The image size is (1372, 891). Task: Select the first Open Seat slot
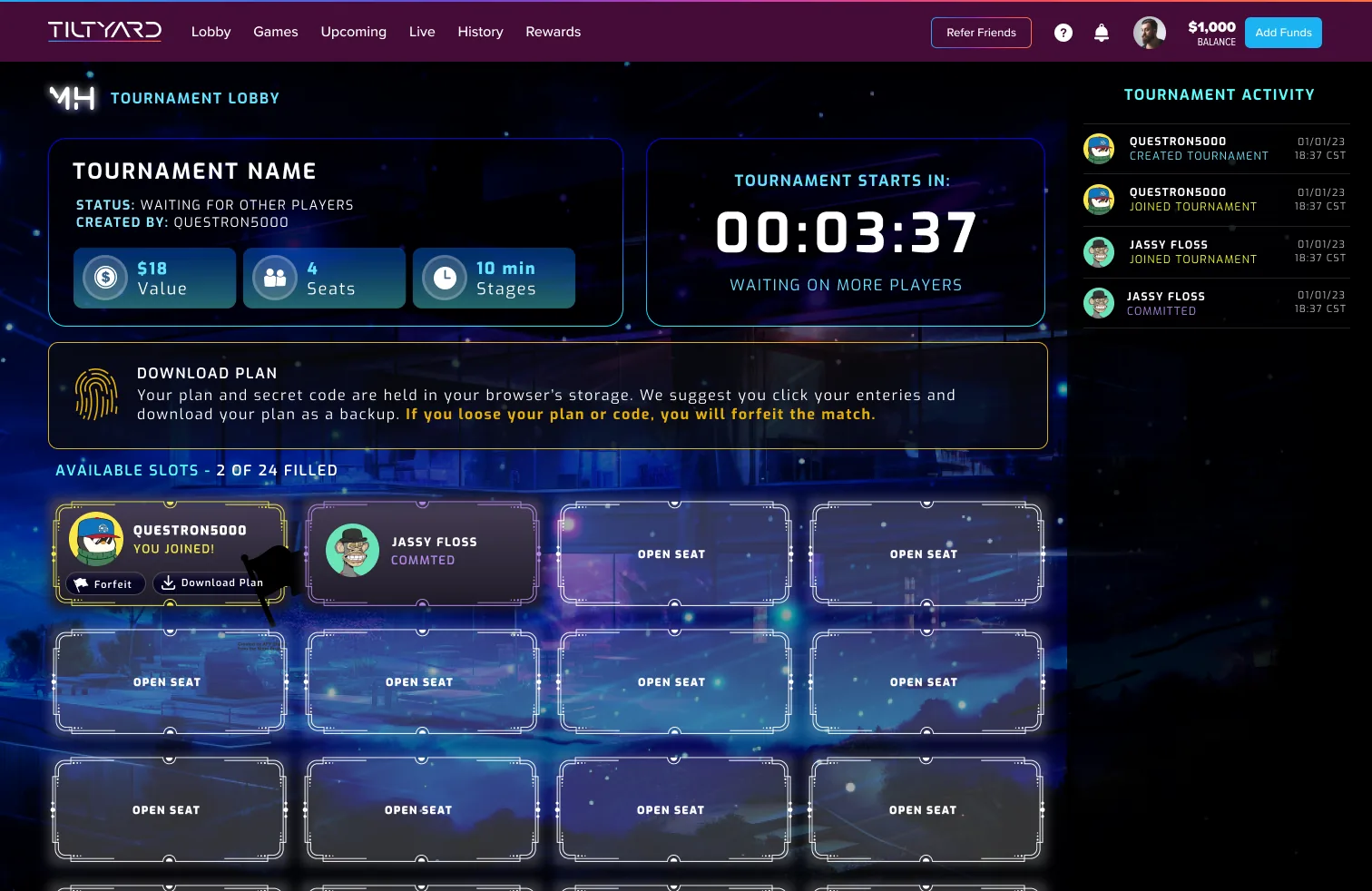tap(671, 553)
